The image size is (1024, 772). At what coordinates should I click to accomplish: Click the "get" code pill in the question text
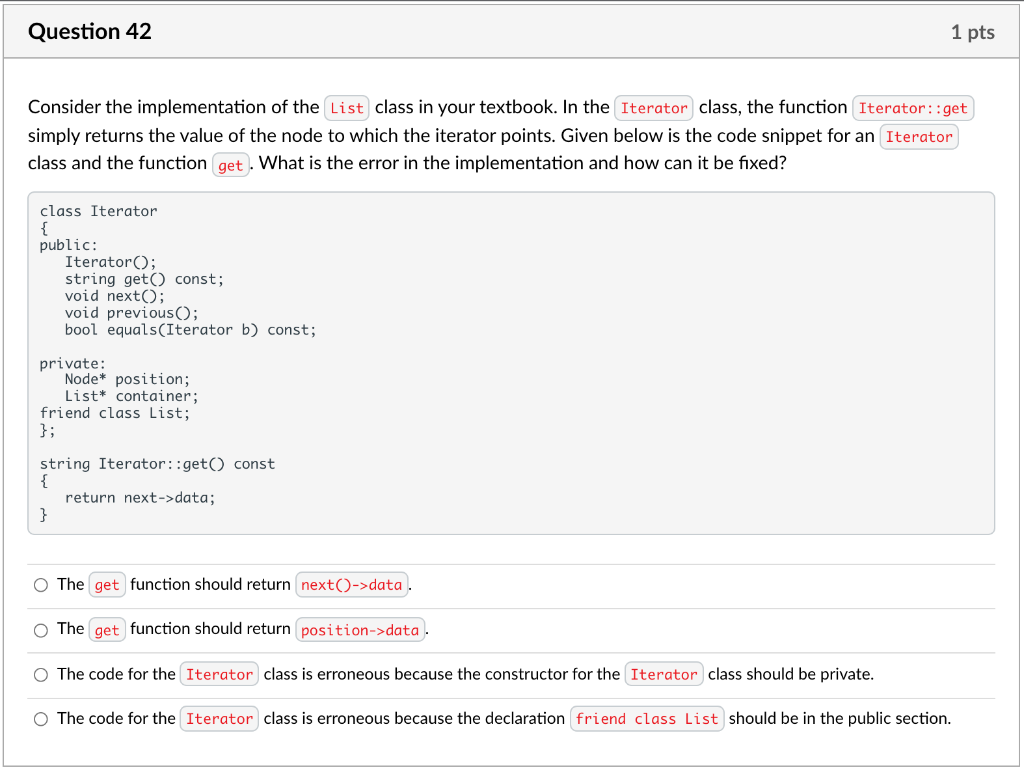230,164
